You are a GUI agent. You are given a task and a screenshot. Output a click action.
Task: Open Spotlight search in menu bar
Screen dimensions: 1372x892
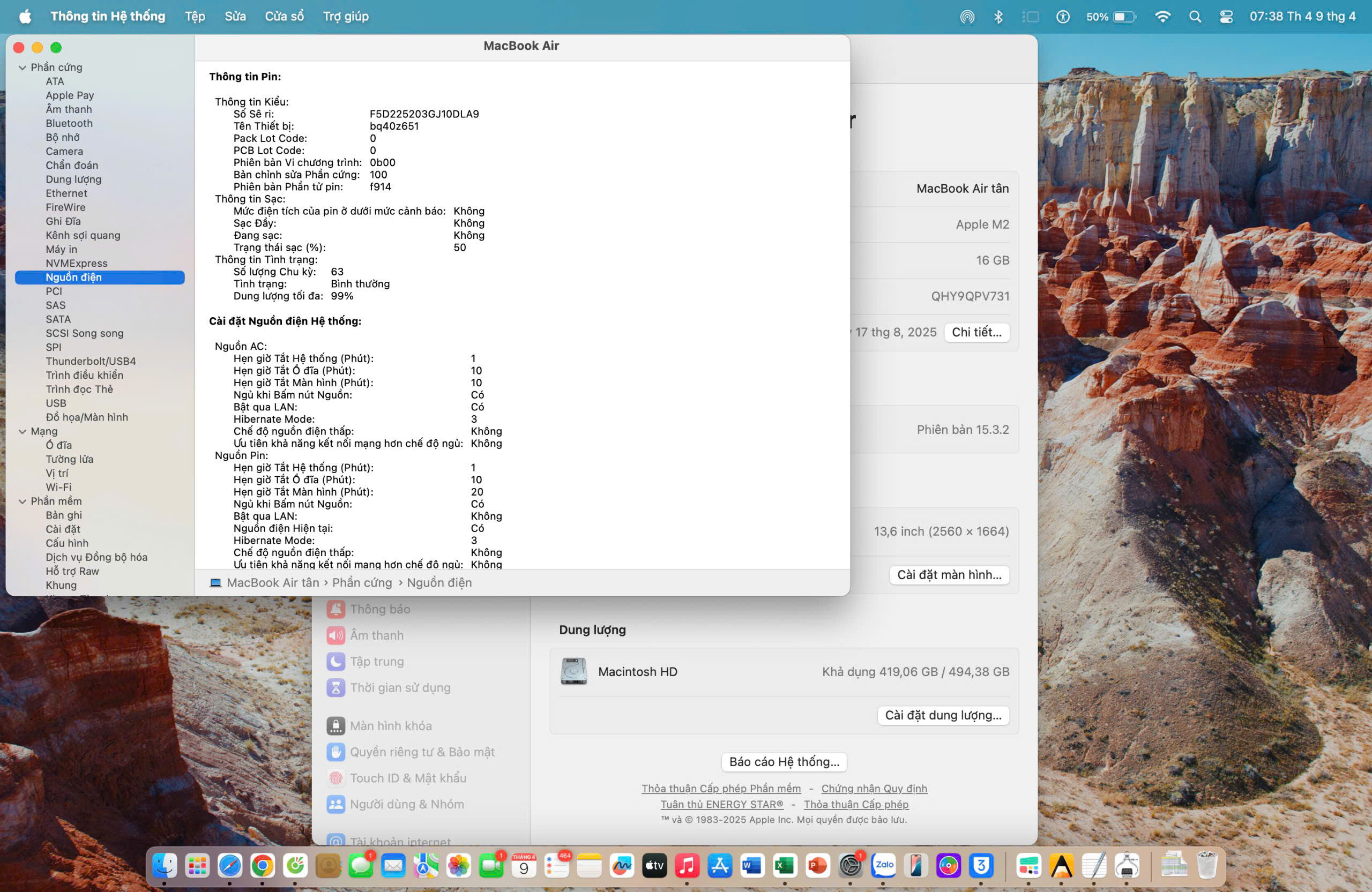coord(1195,17)
